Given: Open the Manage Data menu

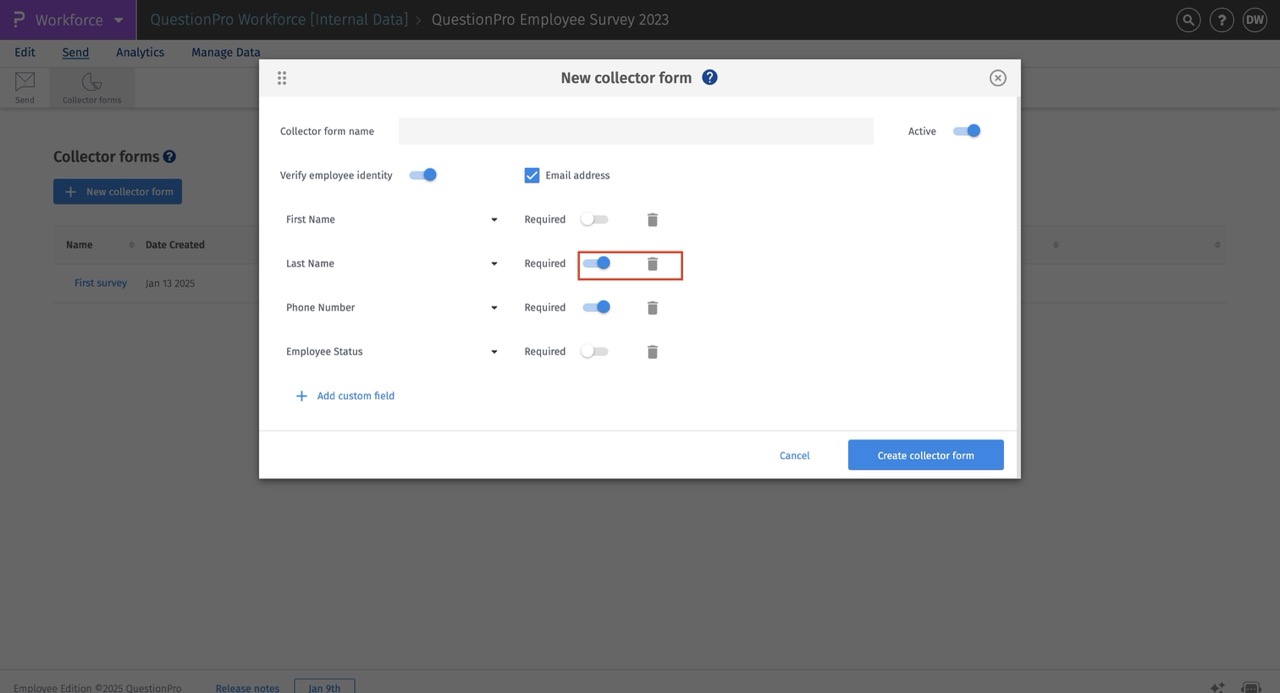Looking at the screenshot, I should point(225,51).
